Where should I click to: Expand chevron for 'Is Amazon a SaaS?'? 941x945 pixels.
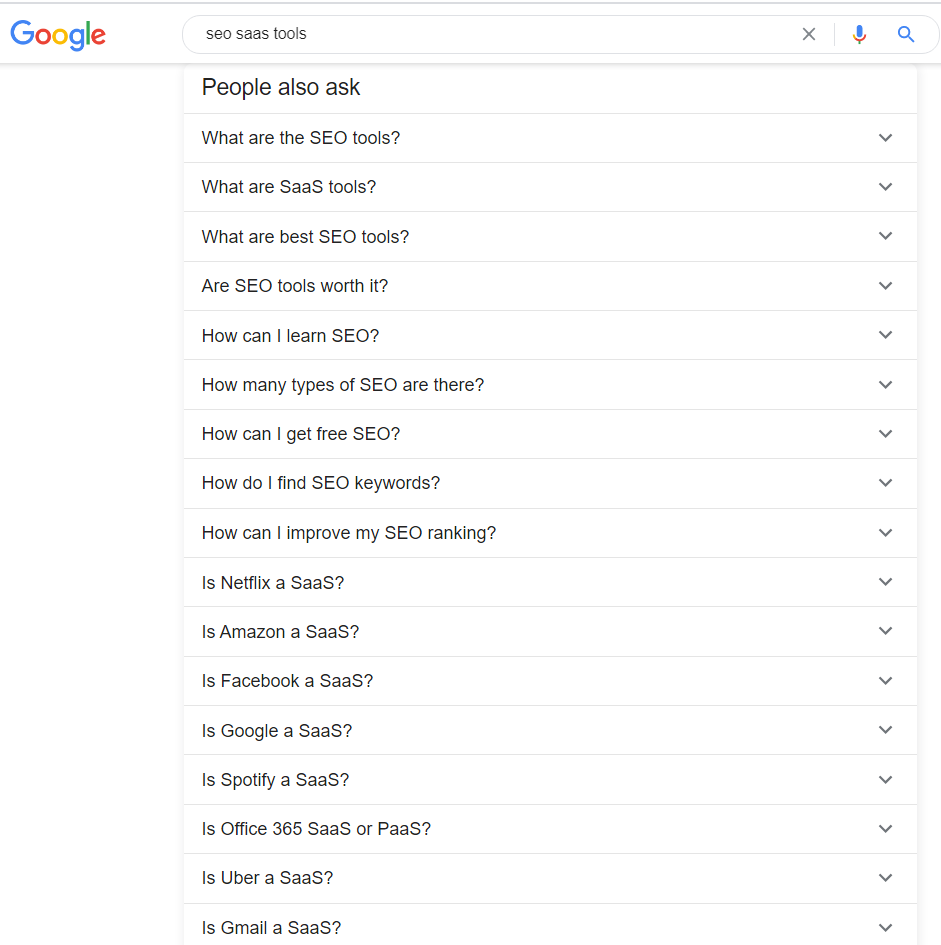886,631
